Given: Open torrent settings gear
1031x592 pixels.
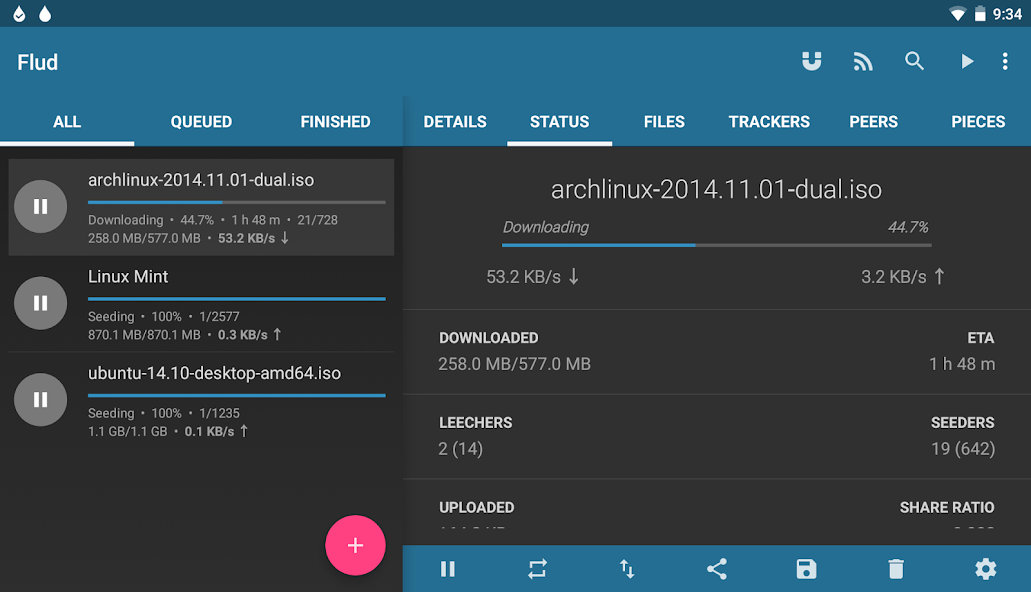Looking at the screenshot, I should point(985,569).
